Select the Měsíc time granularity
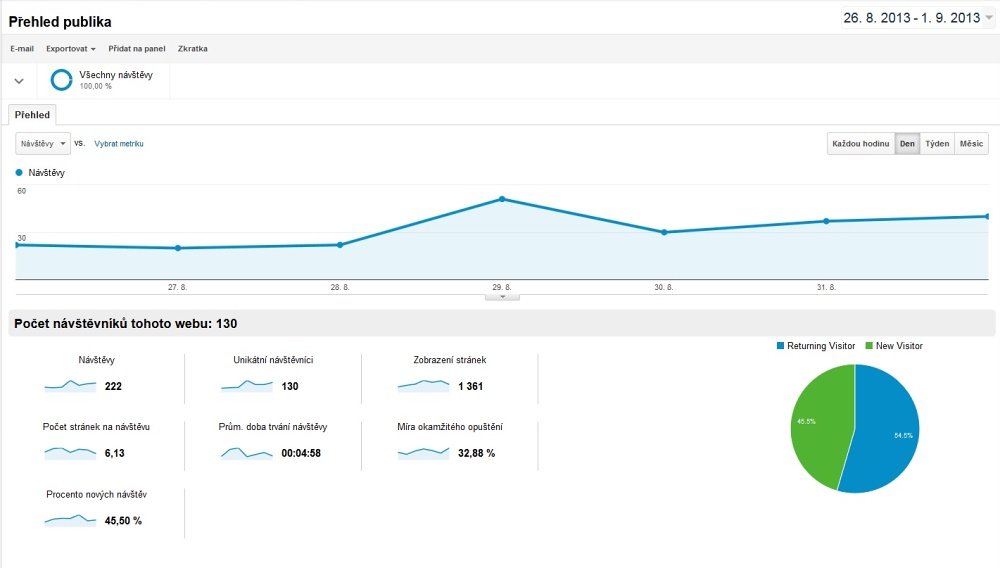This screenshot has width=1000, height=568. point(971,143)
